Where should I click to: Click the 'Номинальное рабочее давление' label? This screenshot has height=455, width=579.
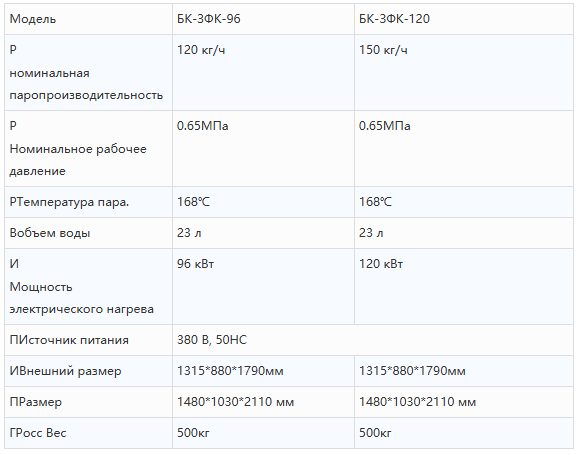78,160
